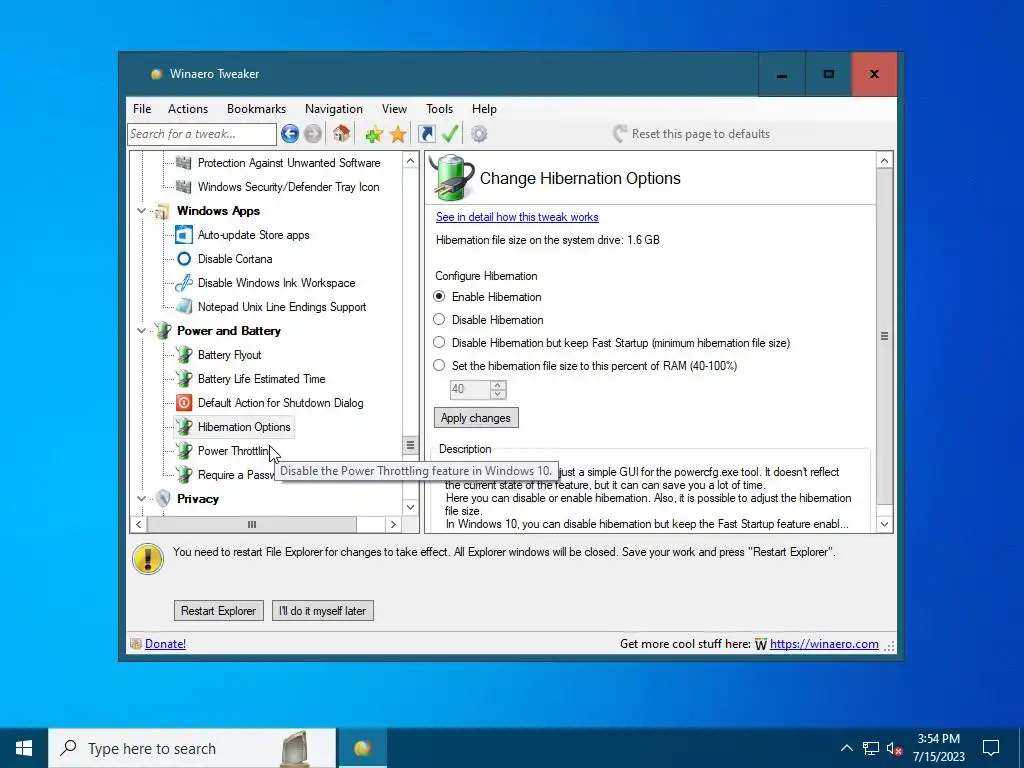Image resolution: width=1024 pixels, height=768 pixels.
Task: Open the https://winaero.com link
Action: (824, 644)
